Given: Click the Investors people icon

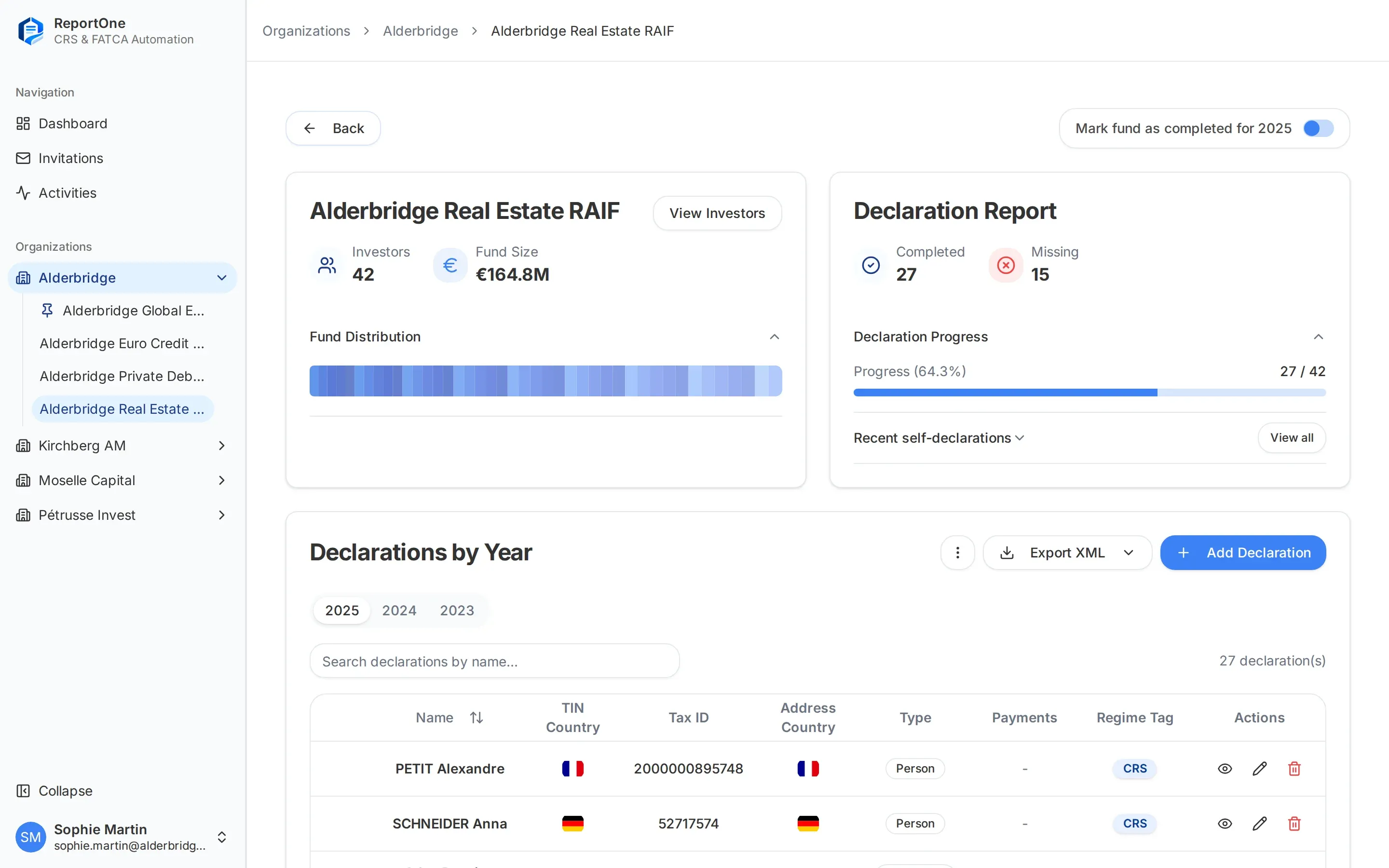Looking at the screenshot, I should pos(327,265).
